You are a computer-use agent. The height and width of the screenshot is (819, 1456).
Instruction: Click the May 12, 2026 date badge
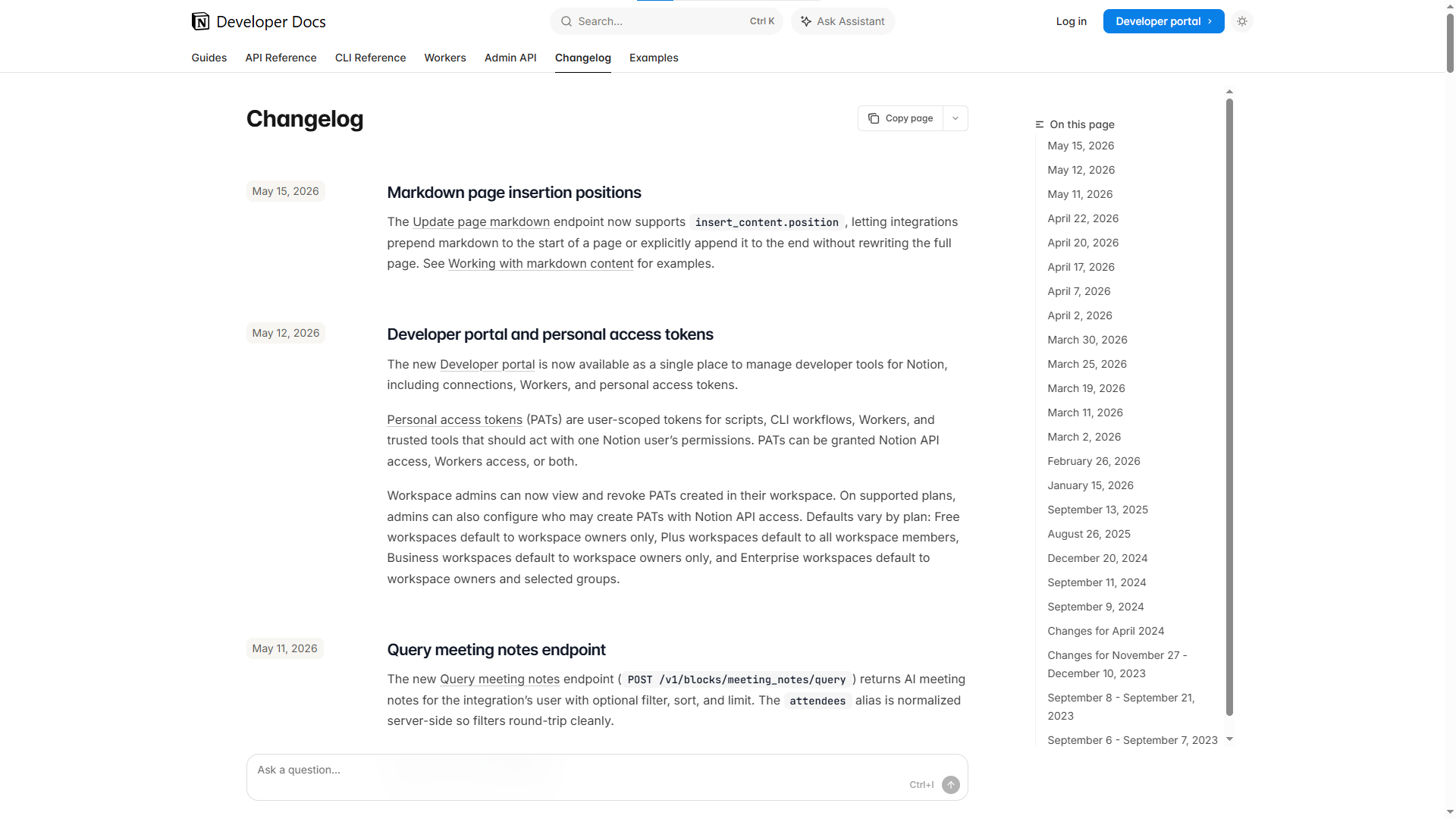coord(285,333)
